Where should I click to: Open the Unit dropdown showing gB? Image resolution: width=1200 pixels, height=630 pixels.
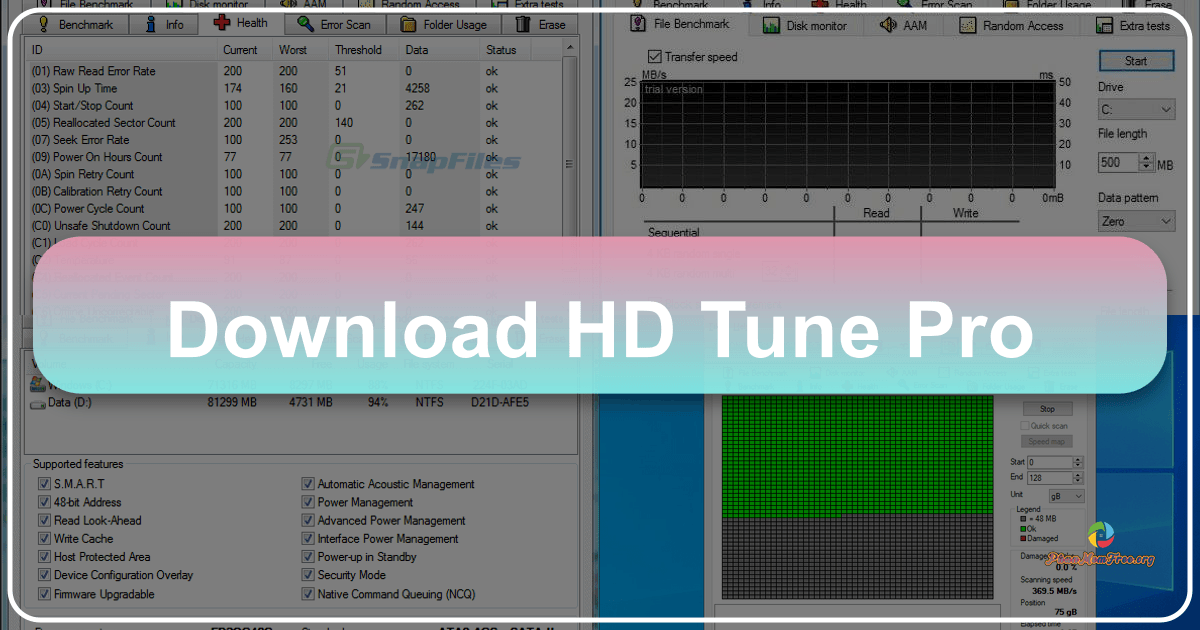pos(1064,495)
